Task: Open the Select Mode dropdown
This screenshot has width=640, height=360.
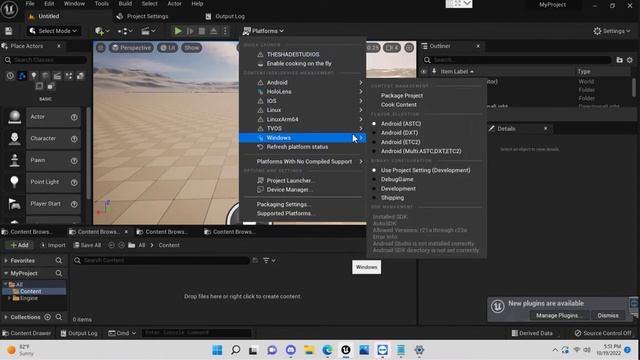Action: point(53,31)
